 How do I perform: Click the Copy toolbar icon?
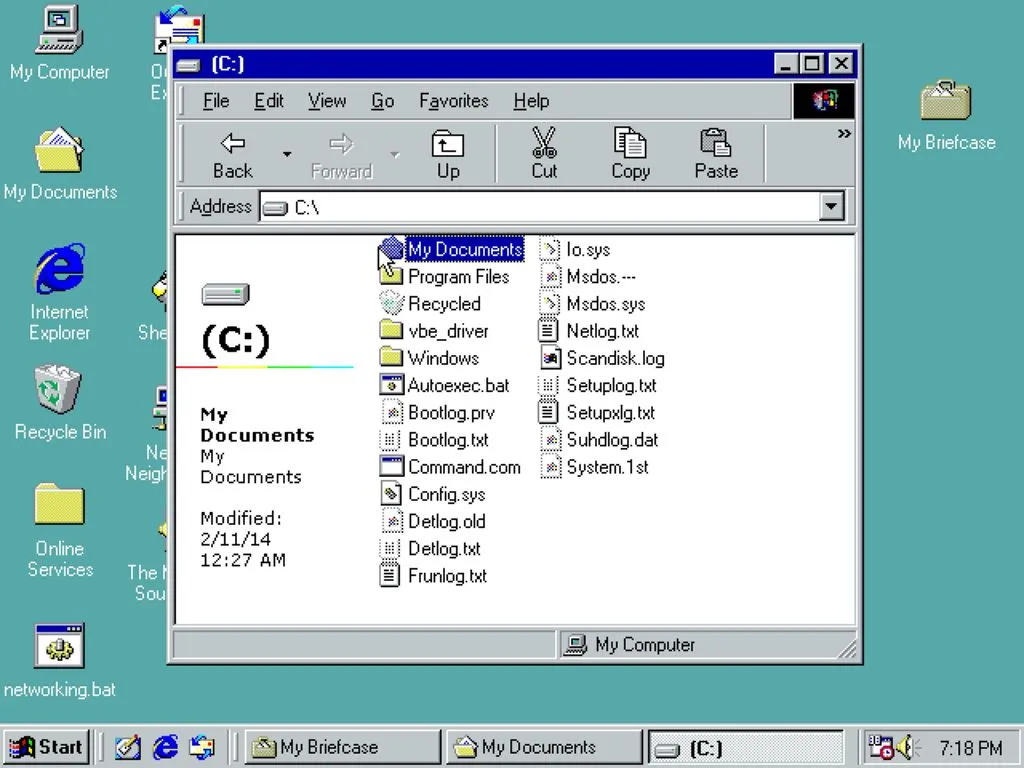click(630, 152)
